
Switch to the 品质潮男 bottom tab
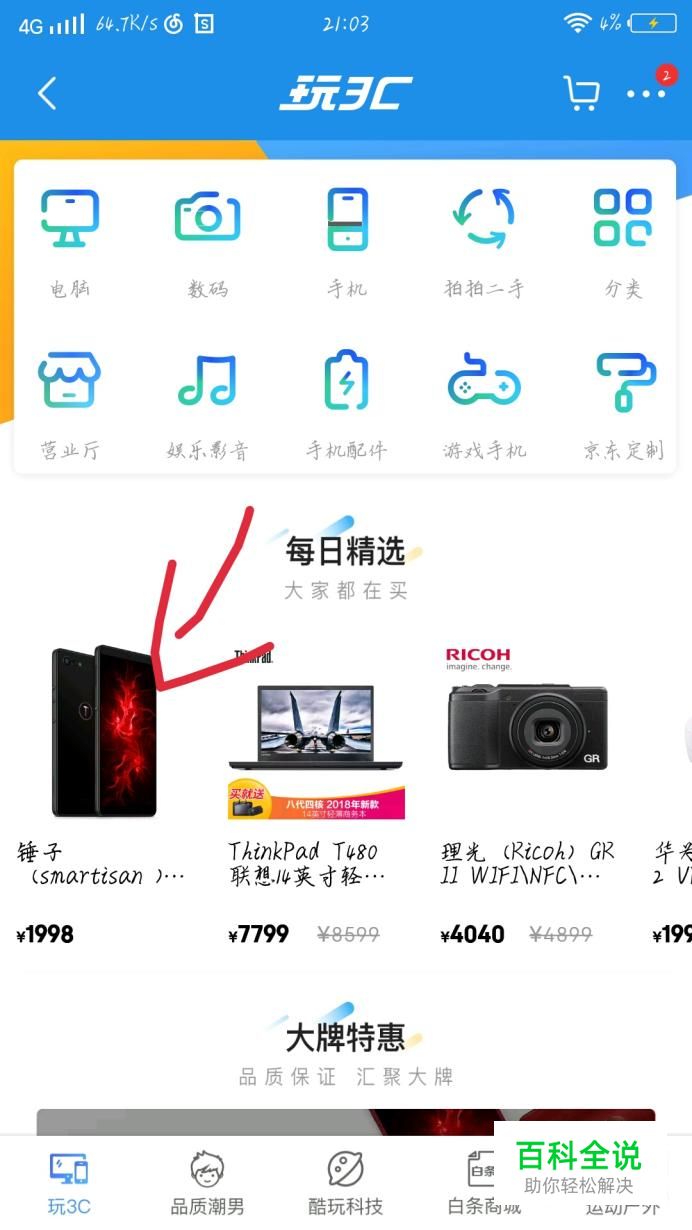tap(207, 1183)
